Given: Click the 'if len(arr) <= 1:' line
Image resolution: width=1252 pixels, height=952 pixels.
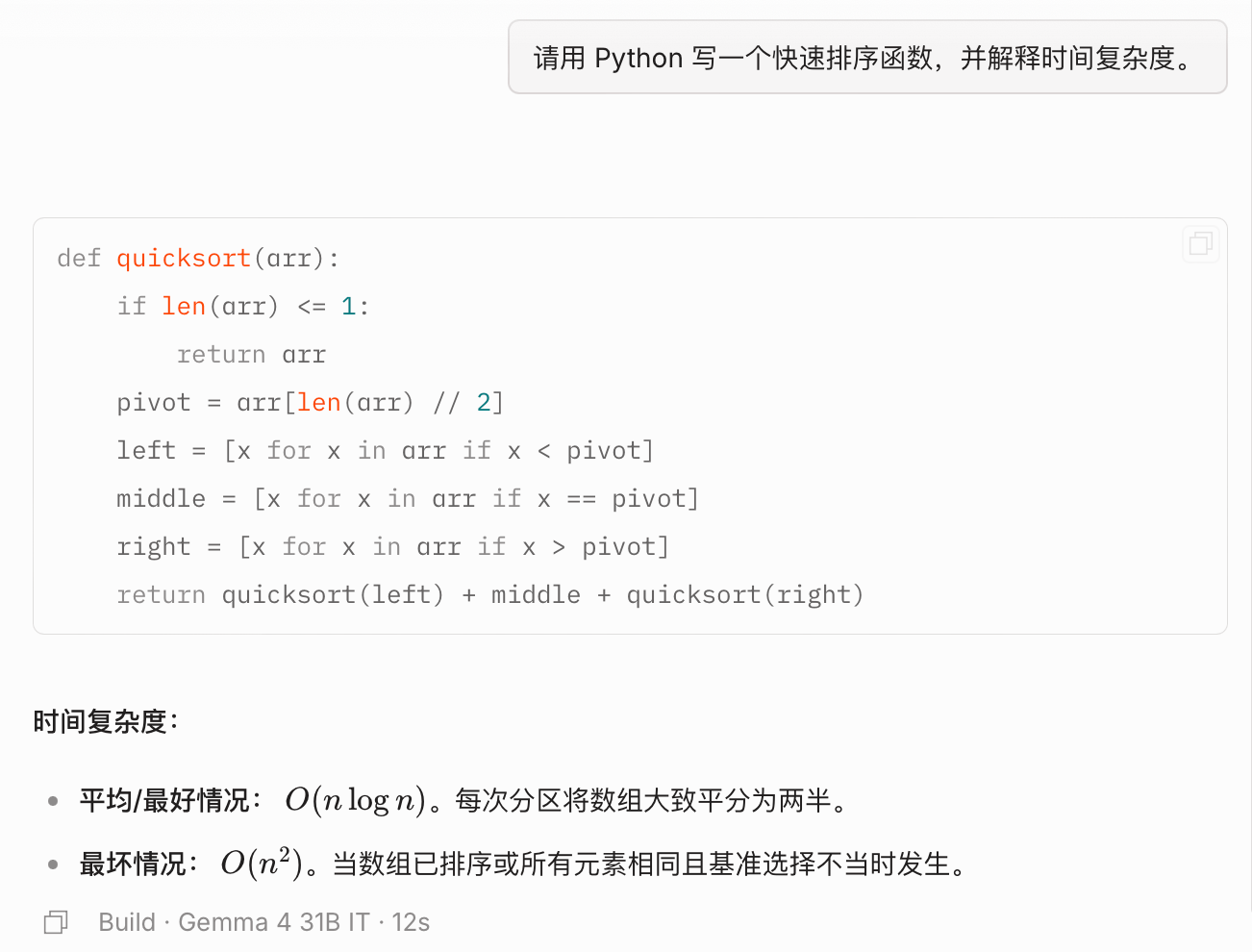Looking at the screenshot, I should (x=242, y=307).
